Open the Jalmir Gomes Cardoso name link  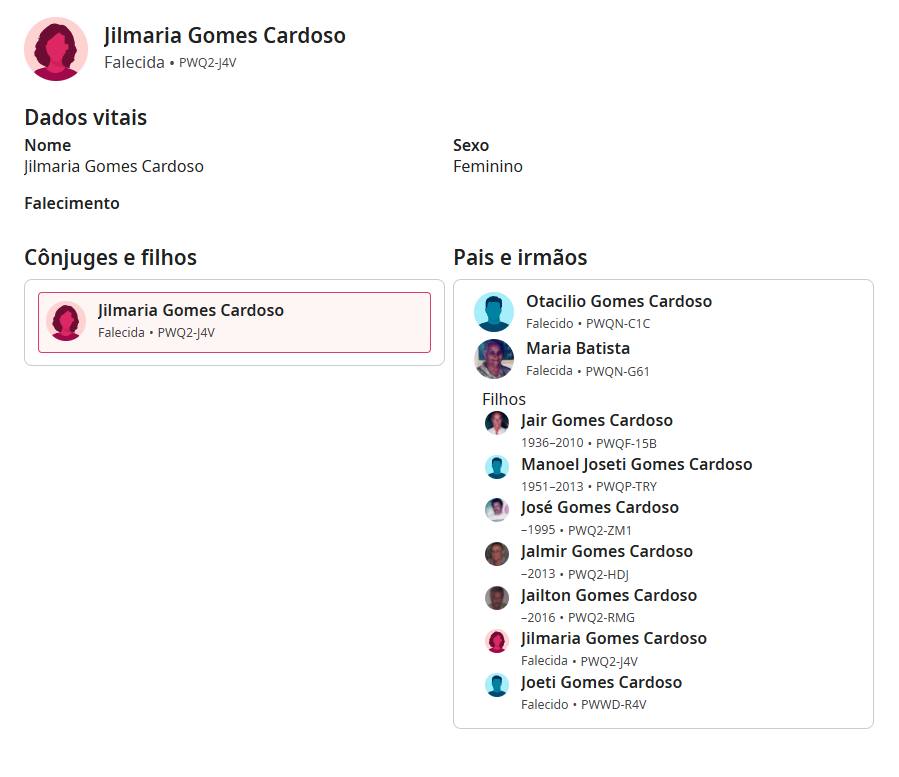606,551
